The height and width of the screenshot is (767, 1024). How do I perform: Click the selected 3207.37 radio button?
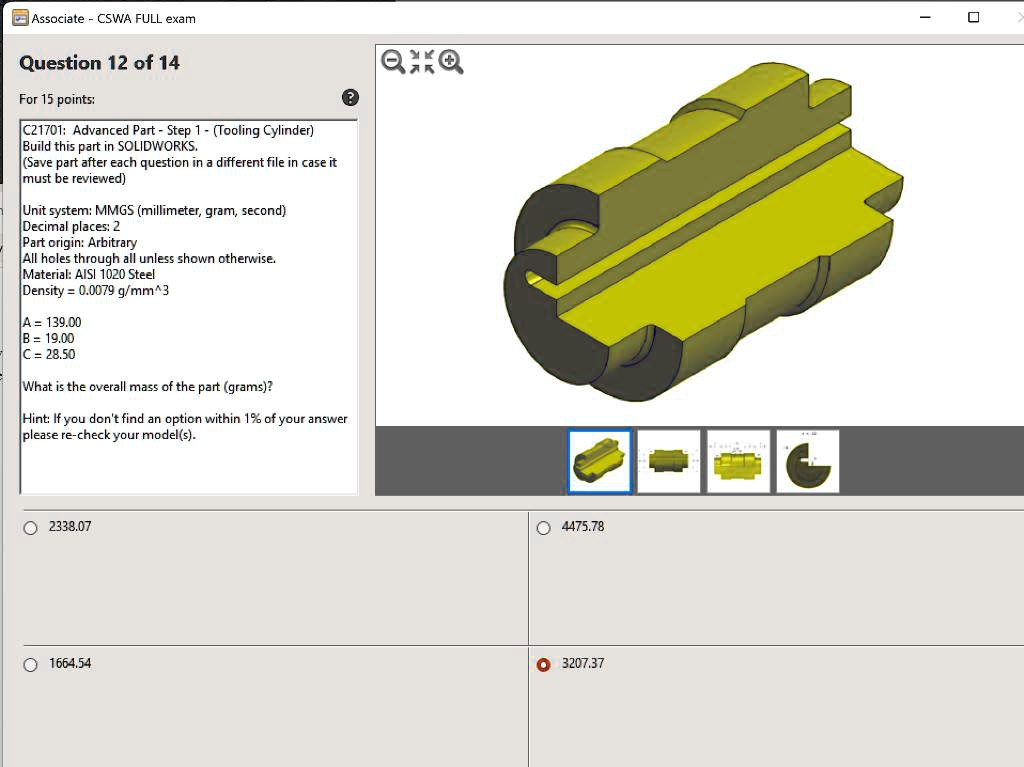[x=544, y=665]
